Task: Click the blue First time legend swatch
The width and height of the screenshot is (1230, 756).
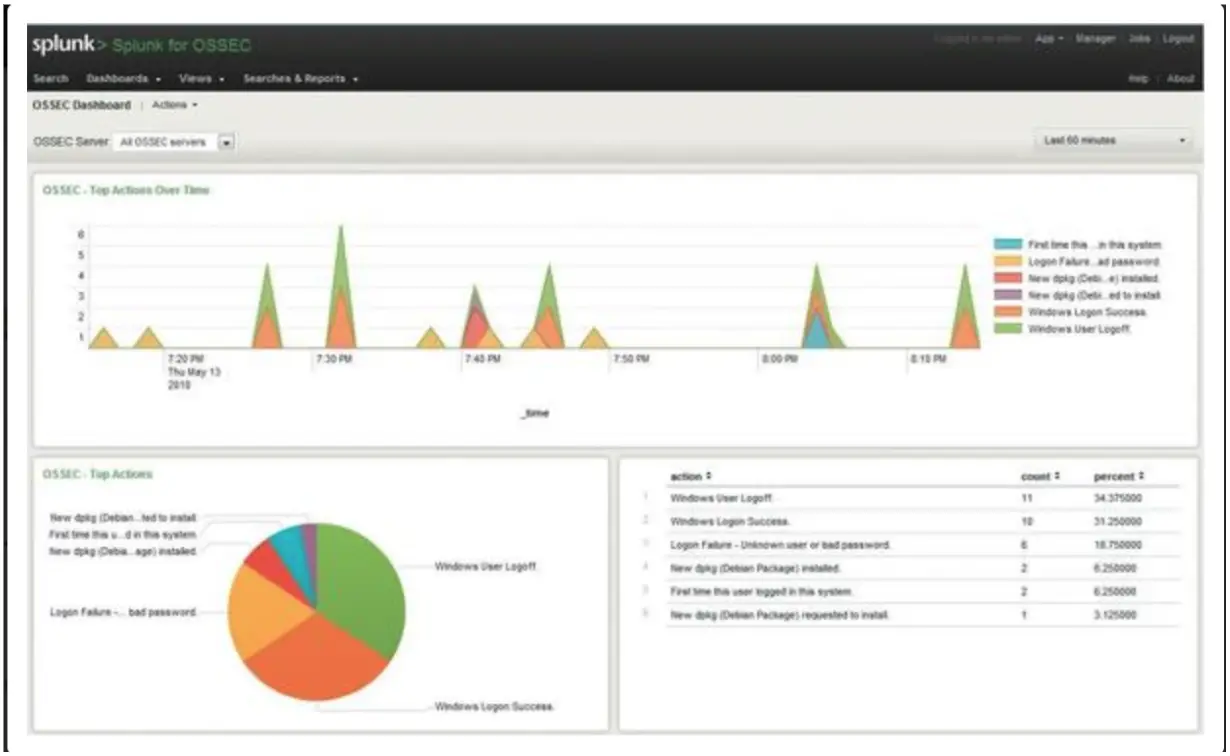Action: click(x=1007, y=244)
